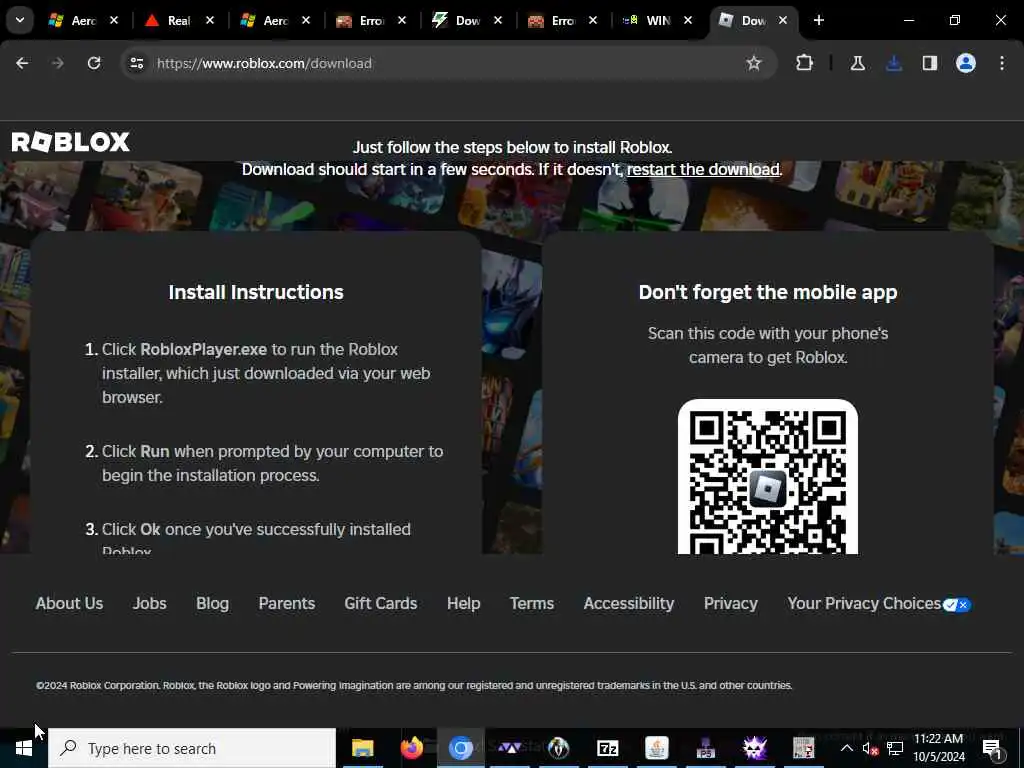The width and height of the screenshot is (1024, 768).
Task: Open the network tray icon
Action: coord(895,748)
